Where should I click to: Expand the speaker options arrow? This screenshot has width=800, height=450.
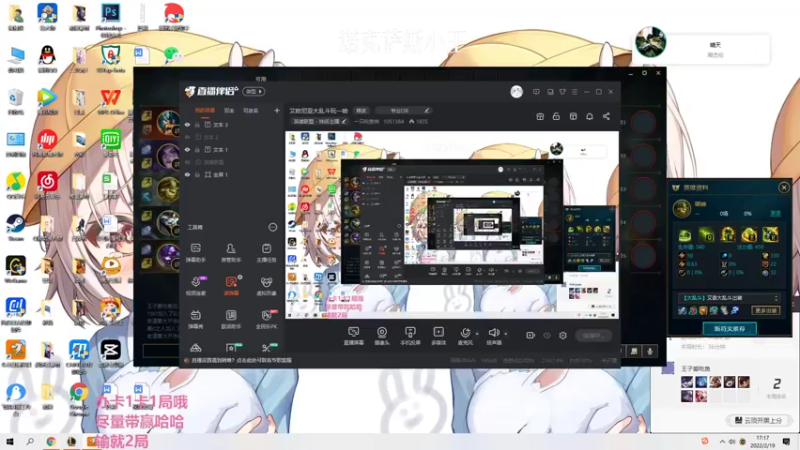(506, 334)
